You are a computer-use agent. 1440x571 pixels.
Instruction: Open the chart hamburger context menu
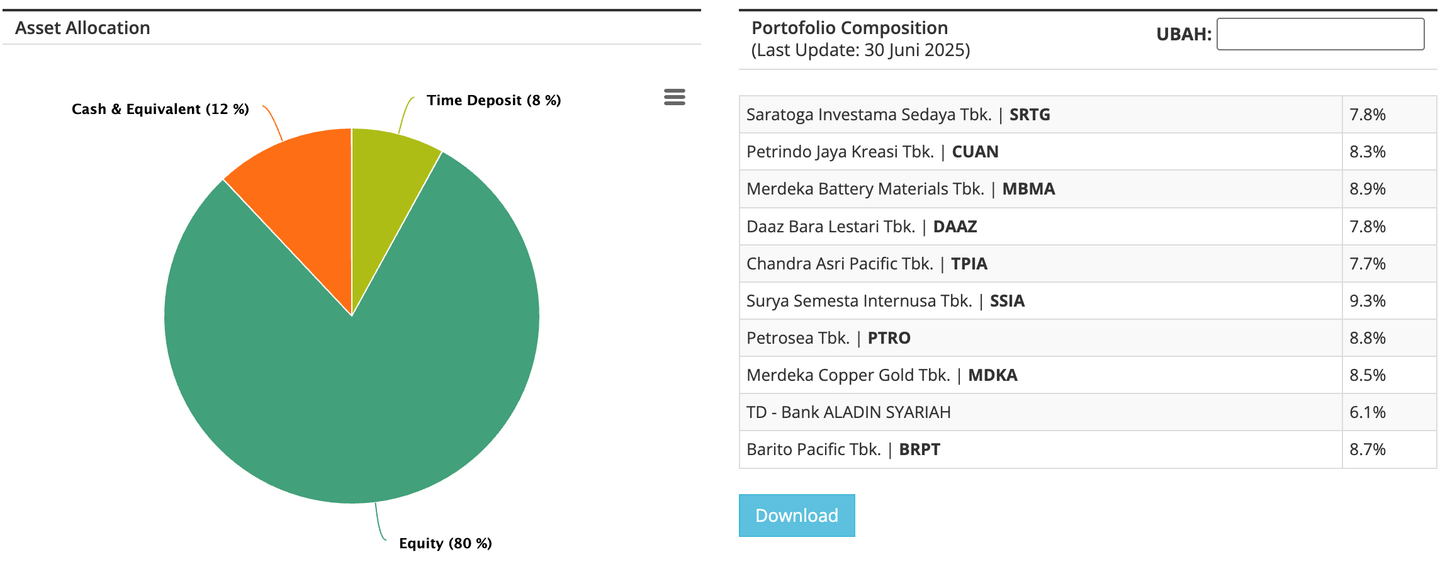pos(675,97)
